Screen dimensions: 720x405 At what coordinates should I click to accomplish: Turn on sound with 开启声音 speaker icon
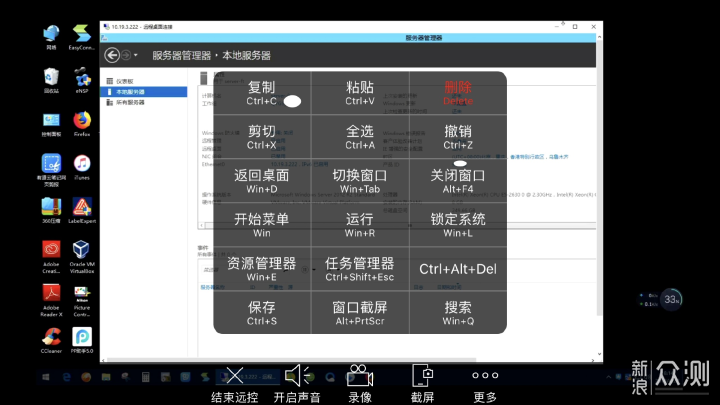(x=297, y=384)
